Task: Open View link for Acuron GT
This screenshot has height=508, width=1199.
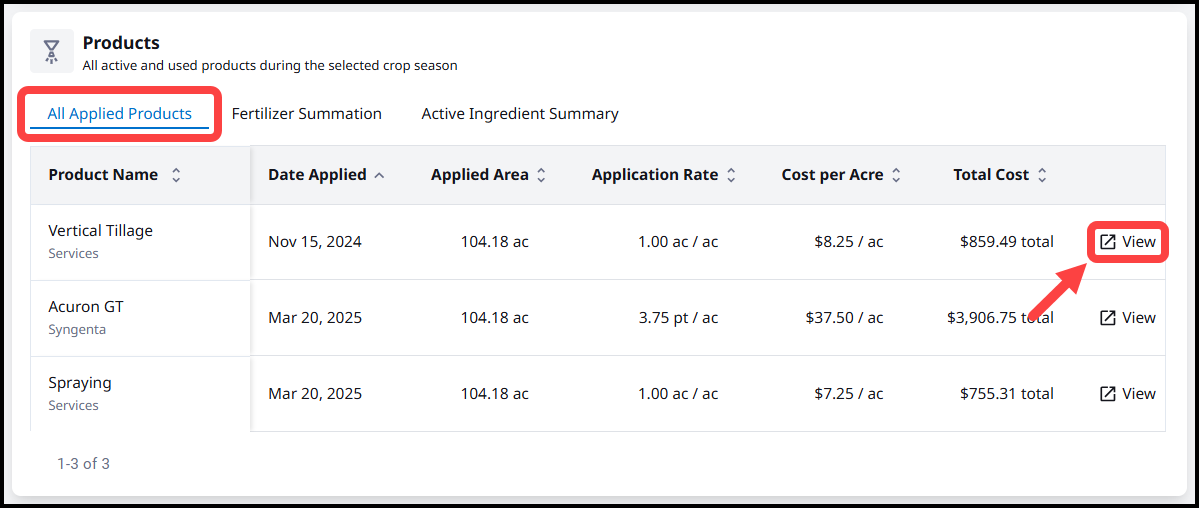Action: pyautogui.click(x=1127, y=318)
